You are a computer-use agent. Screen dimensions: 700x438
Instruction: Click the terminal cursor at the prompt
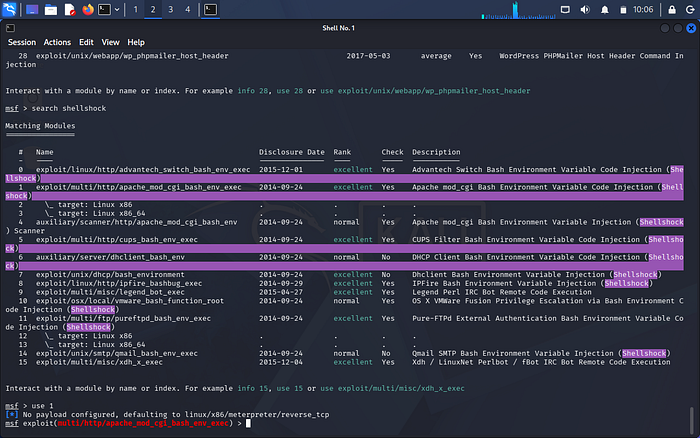tap(248, 423)
